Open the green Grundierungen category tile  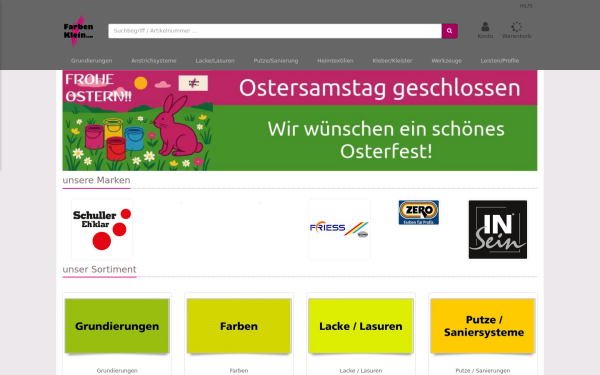117,326
